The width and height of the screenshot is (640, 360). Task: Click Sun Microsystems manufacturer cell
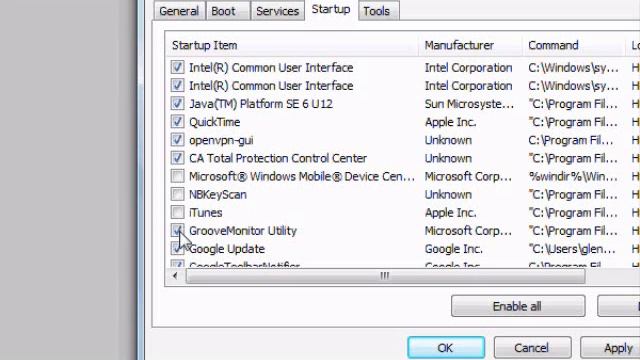469,104
